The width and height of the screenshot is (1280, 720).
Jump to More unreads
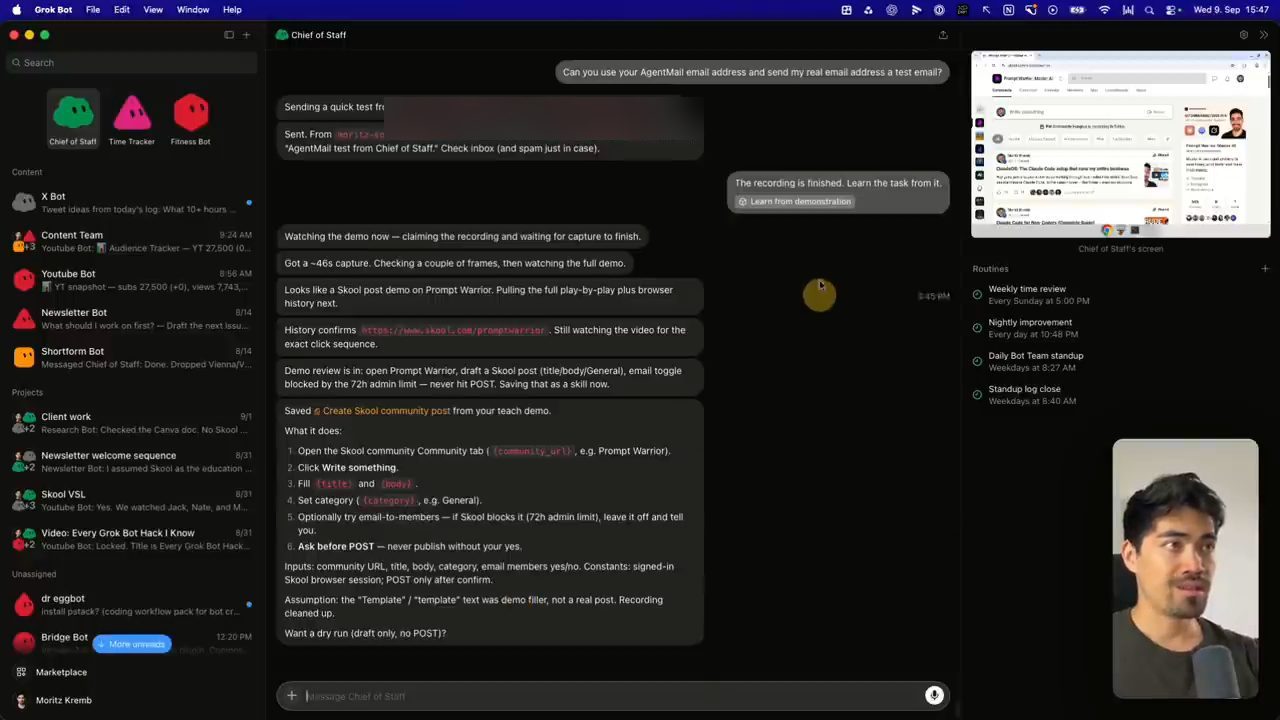132,644
